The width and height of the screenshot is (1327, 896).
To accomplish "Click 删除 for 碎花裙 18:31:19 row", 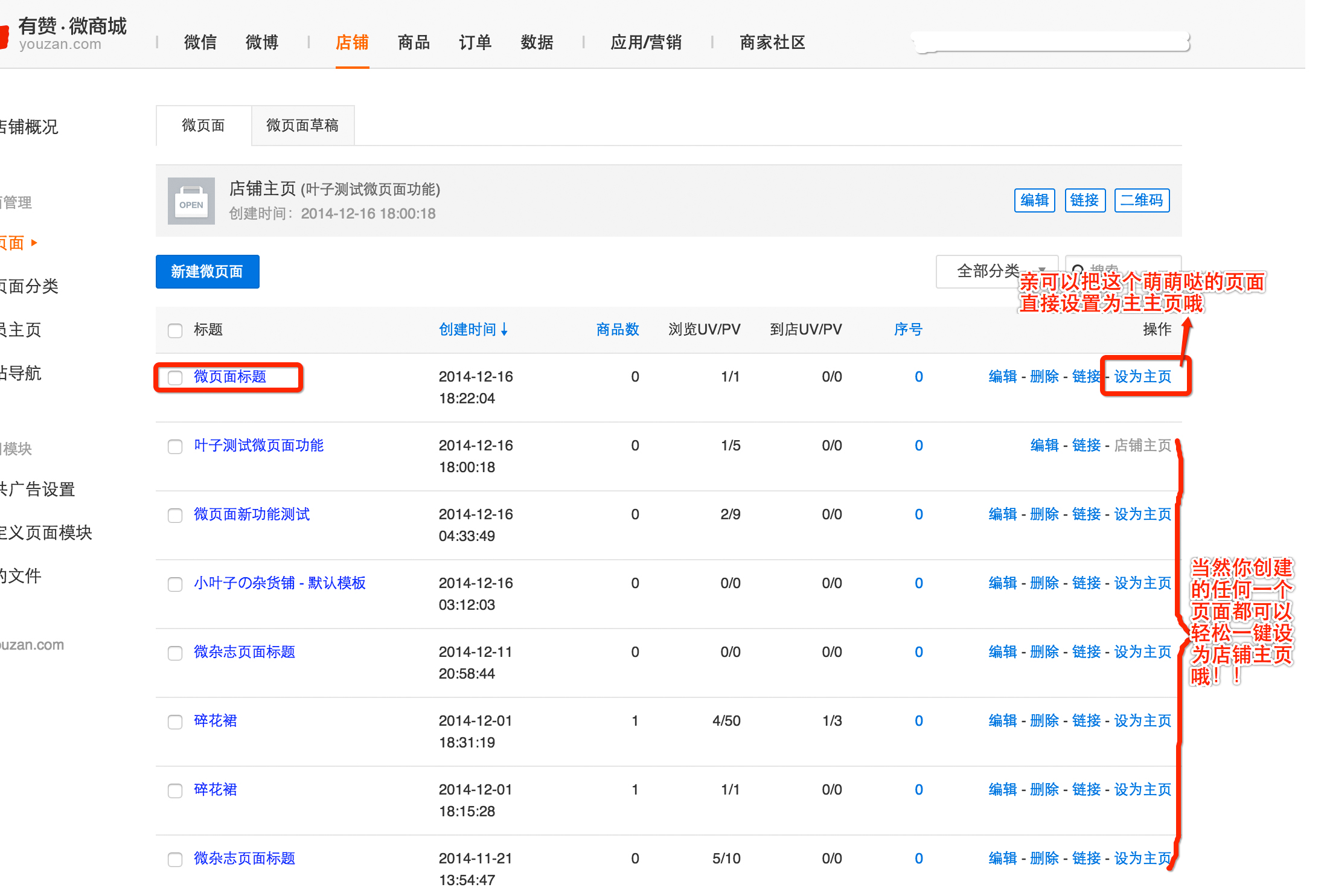I will (x=1044, y=721).
